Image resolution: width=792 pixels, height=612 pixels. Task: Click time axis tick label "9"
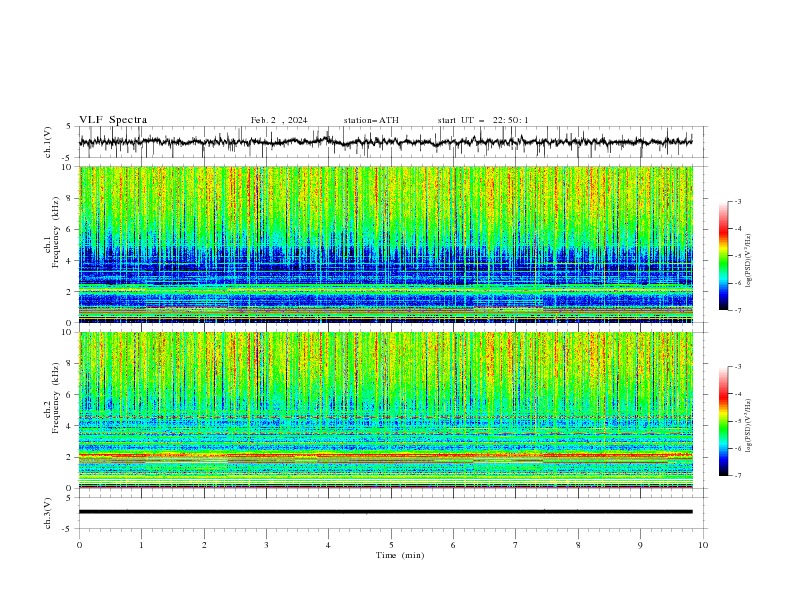640,545
